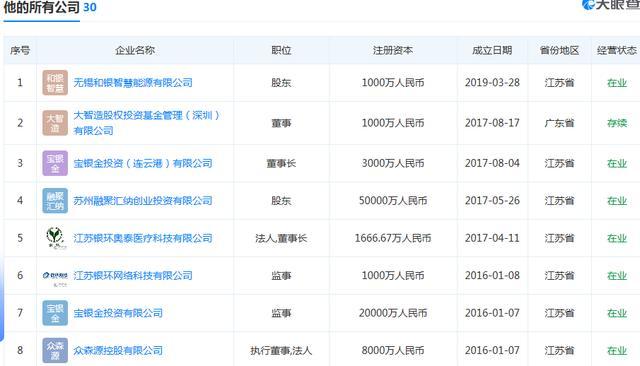Click 在业 status for 江苏银环网络科技
The height and width of the screenshot is (366, 640).
[617, 276]
